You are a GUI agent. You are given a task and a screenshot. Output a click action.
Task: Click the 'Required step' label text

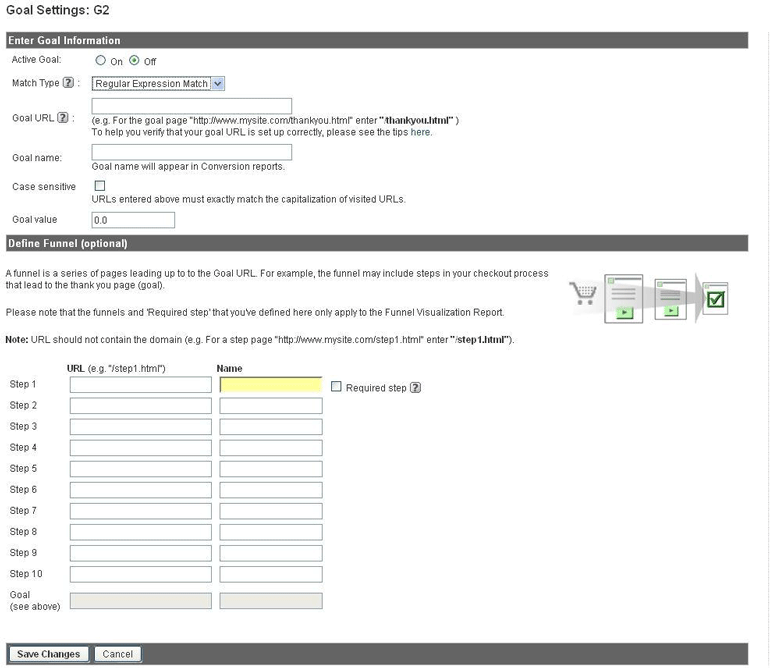(376, 388)
